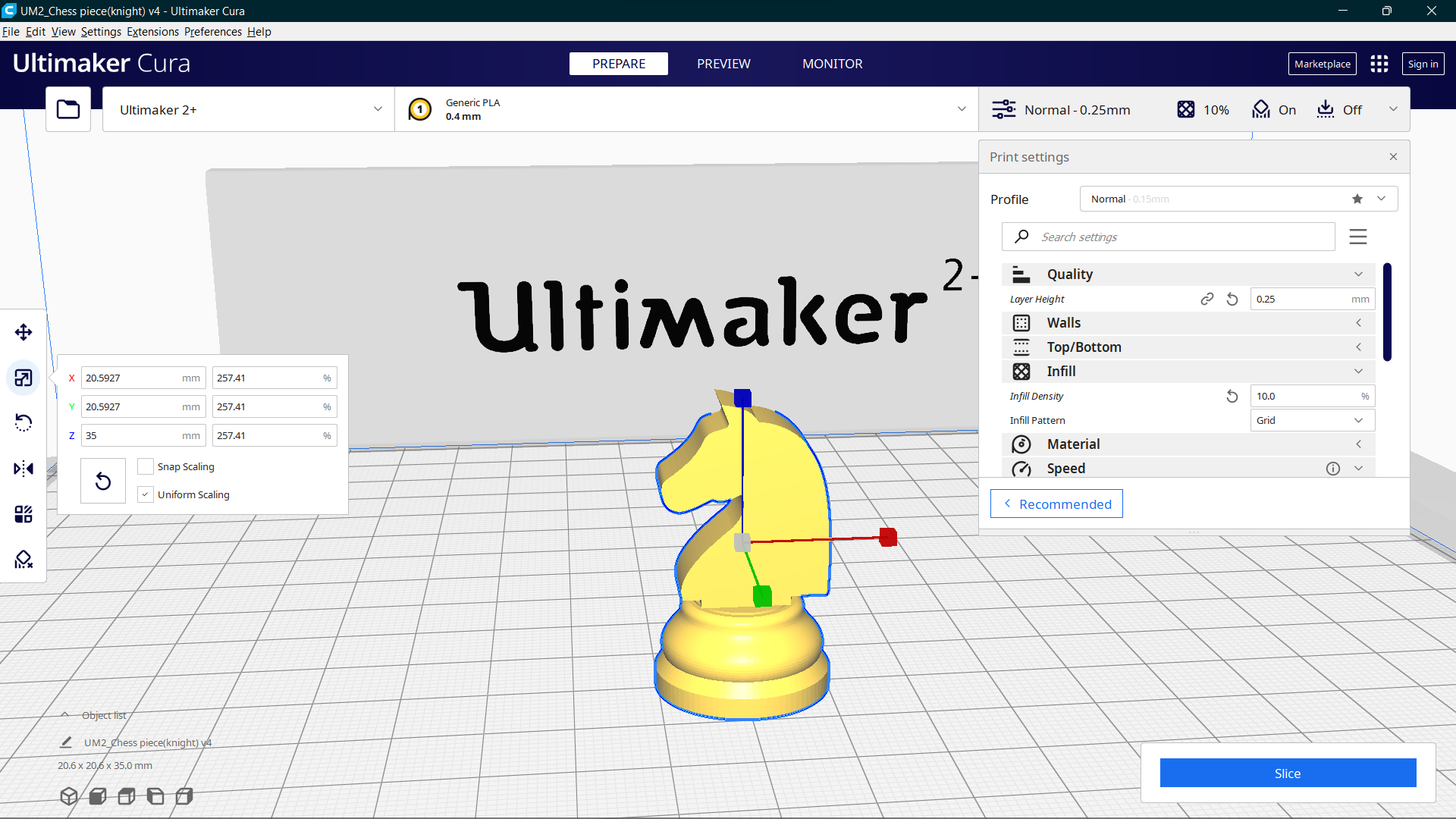Image resolution: width=1456 pixels, height=819 pixels.
Task: Click the linked-setting chain icon for Layer Height
Action: click(1207, 299)
